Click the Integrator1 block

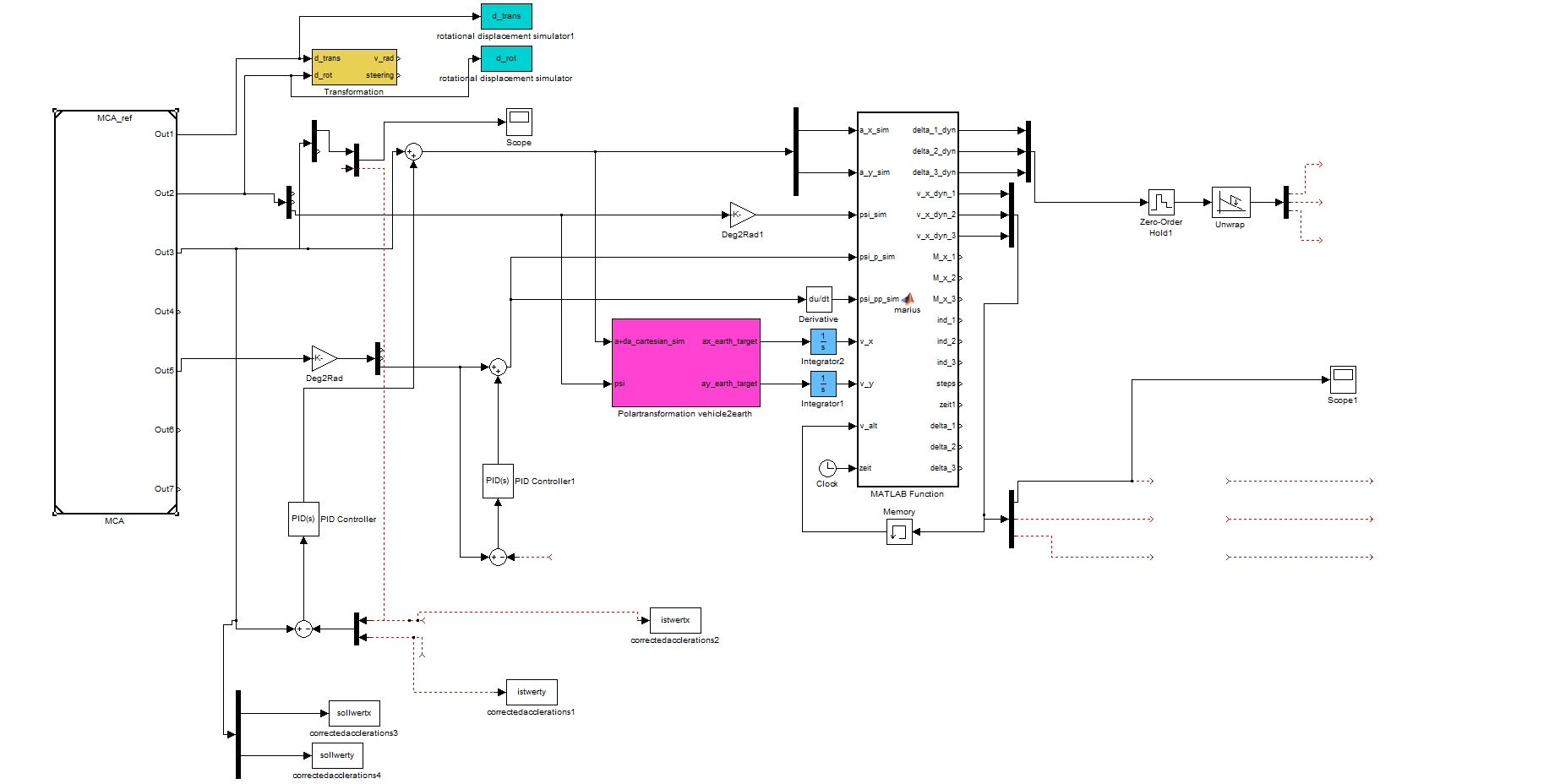(823, 384)
